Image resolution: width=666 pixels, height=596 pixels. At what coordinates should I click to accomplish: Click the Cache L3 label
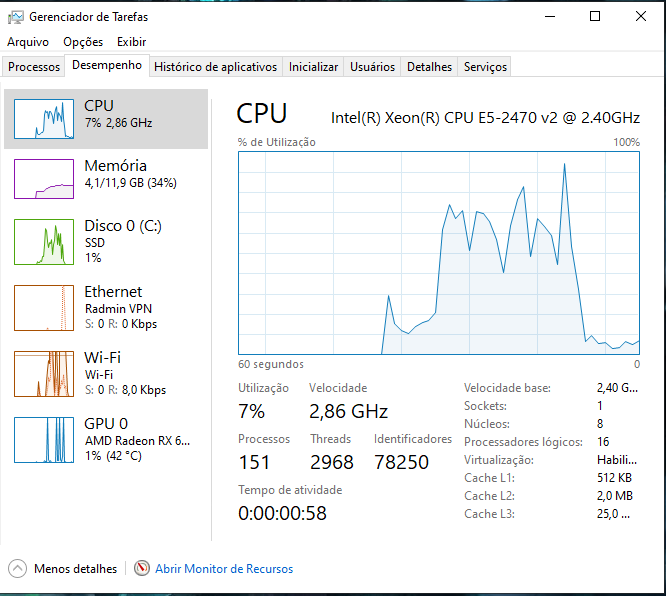489,514
